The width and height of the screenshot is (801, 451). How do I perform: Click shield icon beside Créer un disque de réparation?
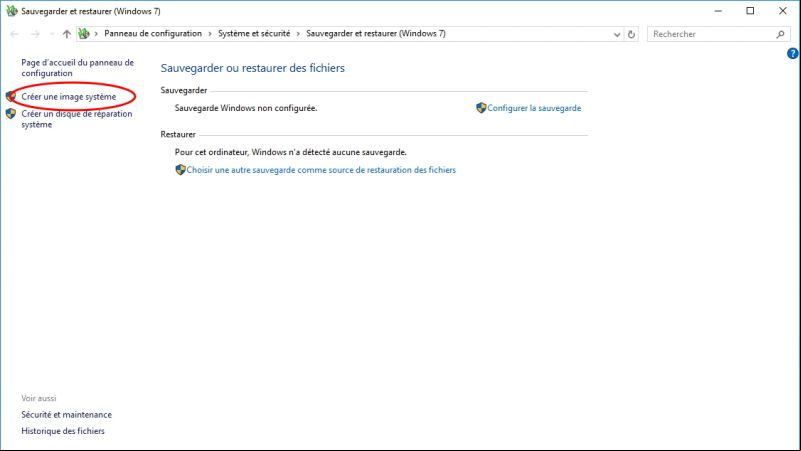pyautogui.click(x=11, y=113)
